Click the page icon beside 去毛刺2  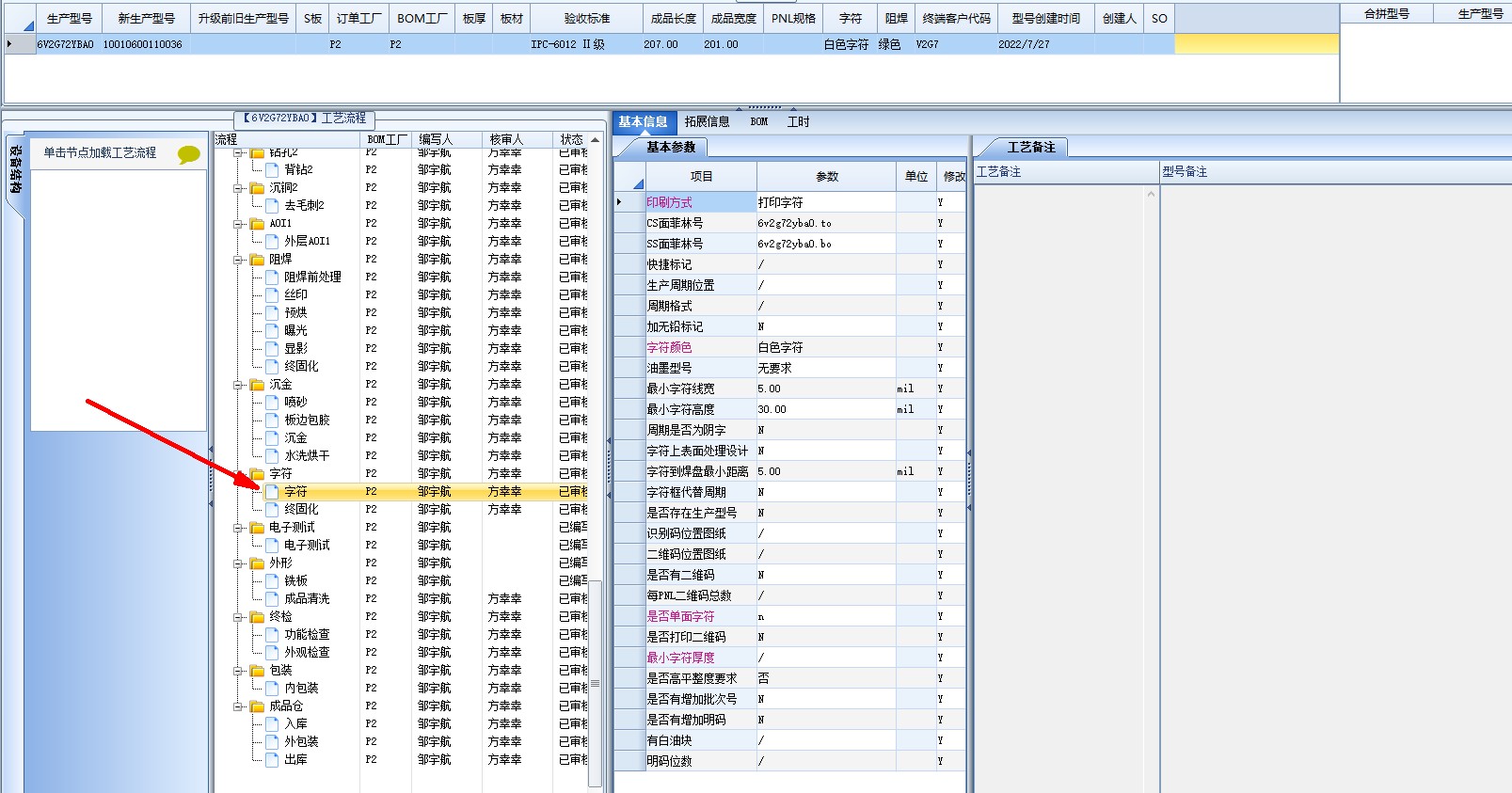click(273, 206)
